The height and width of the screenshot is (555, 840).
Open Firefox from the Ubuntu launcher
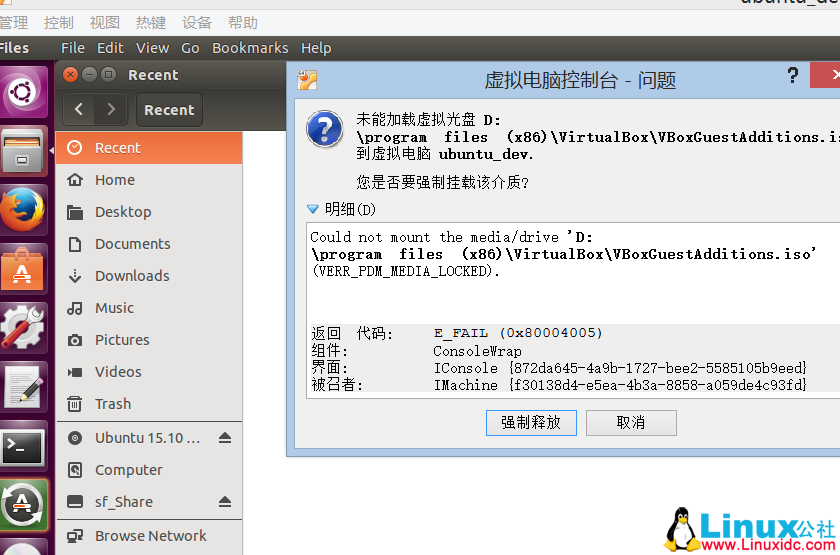[x=23, y=209]
